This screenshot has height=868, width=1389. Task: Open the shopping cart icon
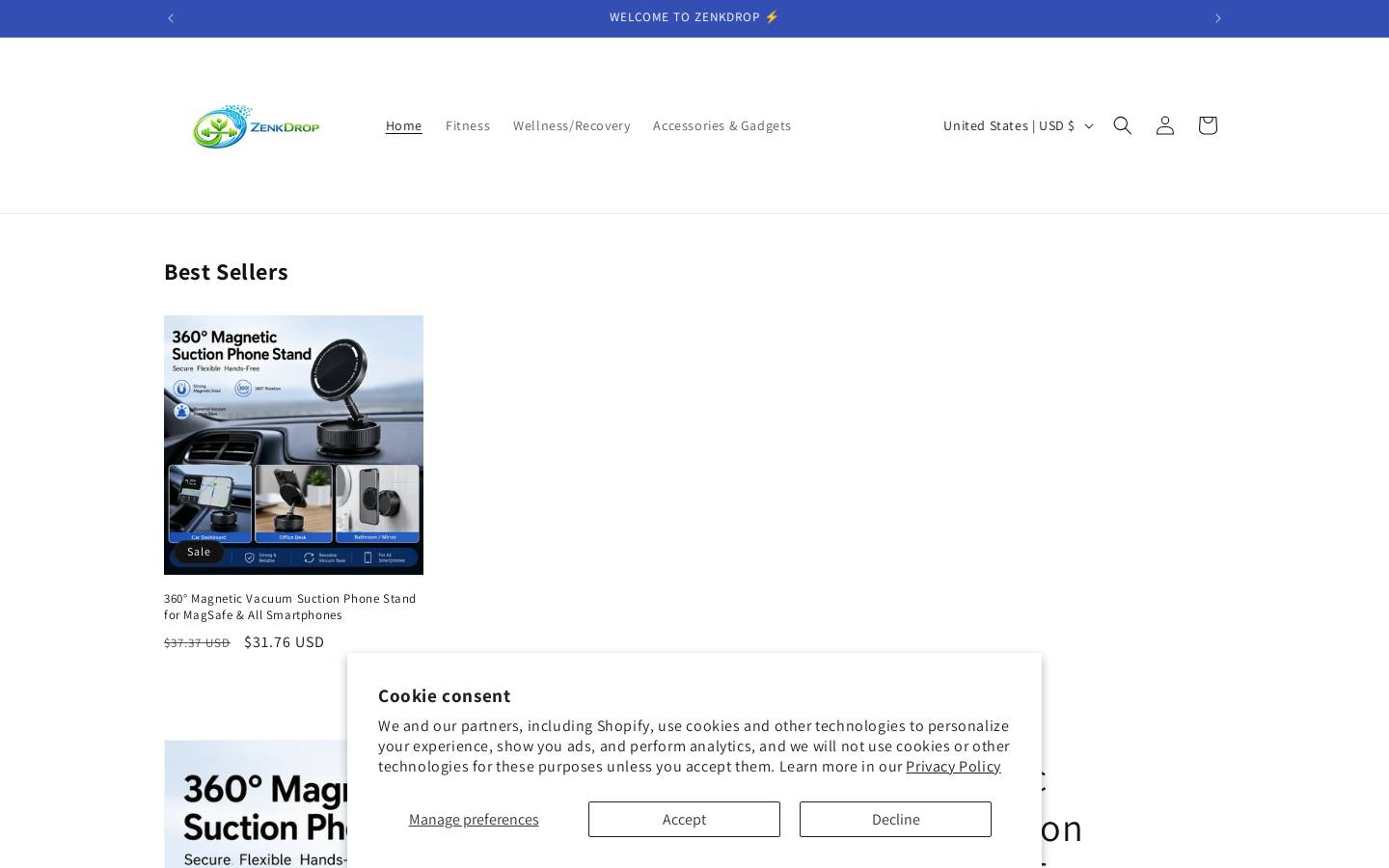click(1207, 125)
